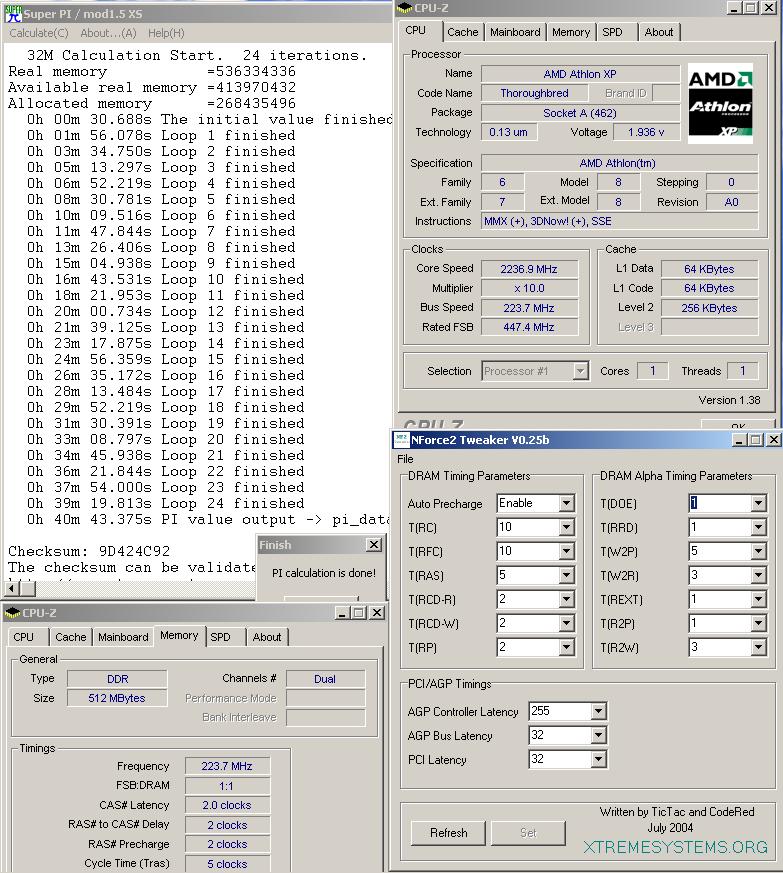This screenshot has height=873, width=783.
Task: Click the NForce2 Tweaker title bar icon
Action: pyautogui.click(x=401, y=440)
